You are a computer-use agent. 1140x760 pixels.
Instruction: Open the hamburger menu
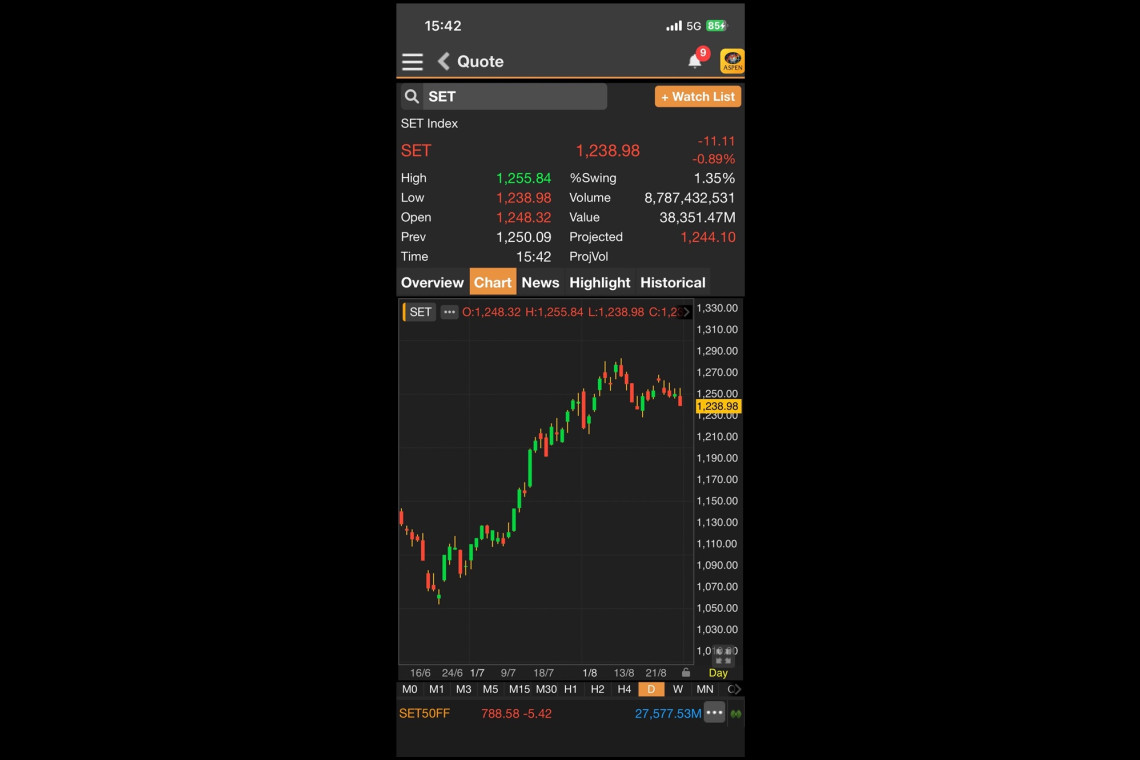pos(412,62)
